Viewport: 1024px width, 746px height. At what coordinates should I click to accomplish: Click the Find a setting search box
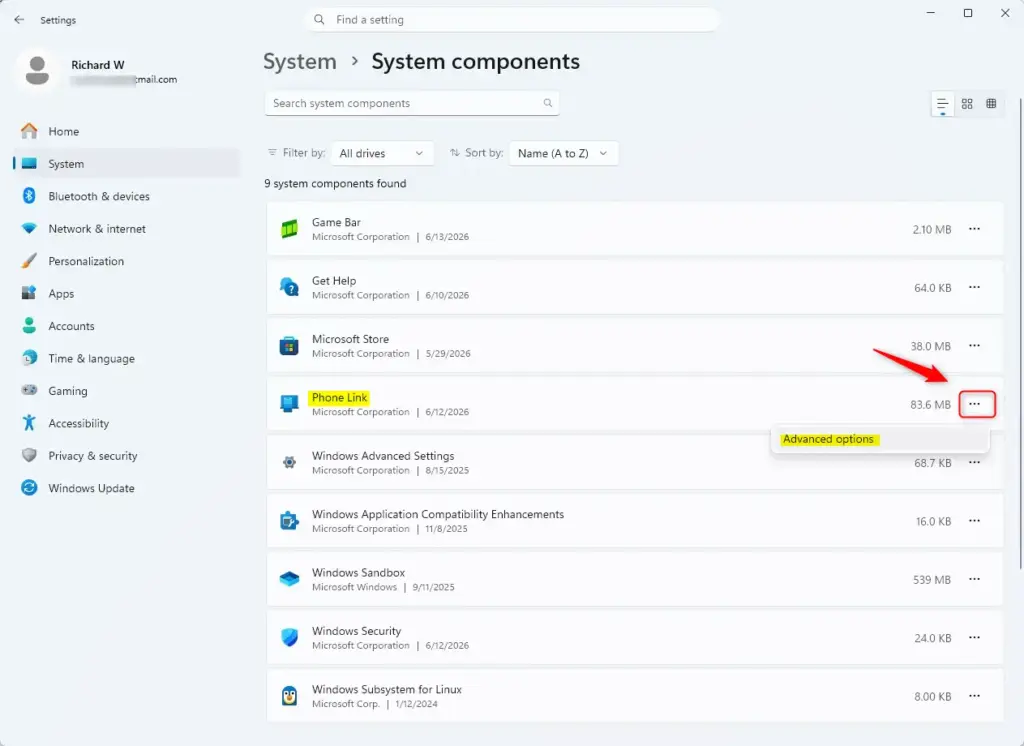point(511,20)
